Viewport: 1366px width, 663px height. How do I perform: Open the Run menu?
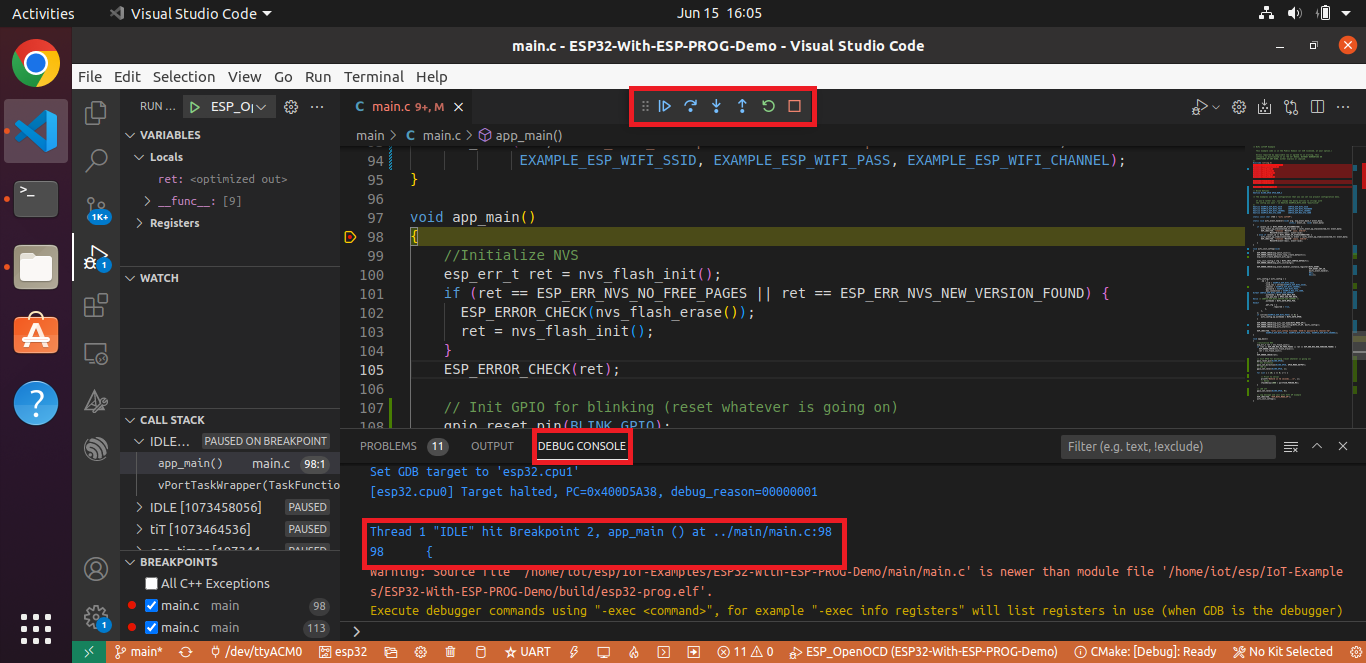(x=318, y=77)
